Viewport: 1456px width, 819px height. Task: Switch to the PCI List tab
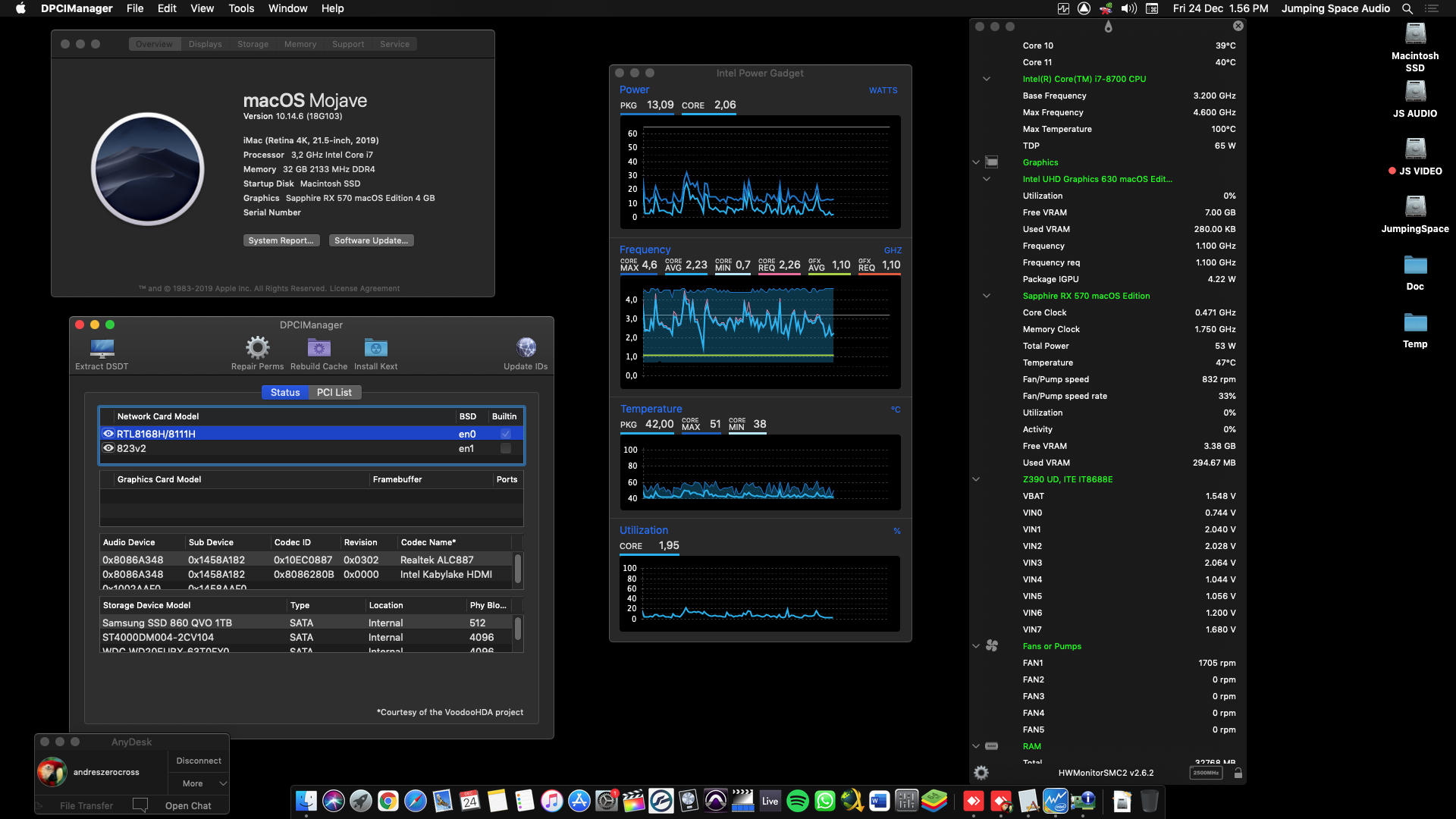(334, 392)
